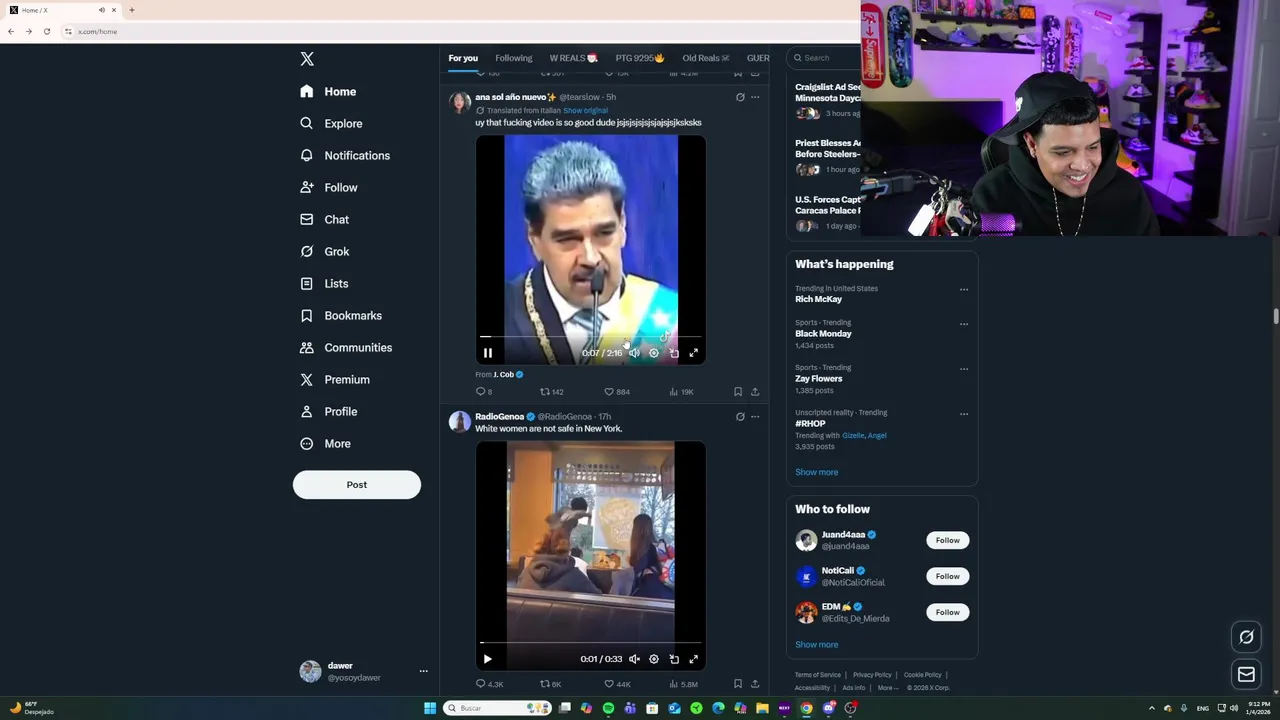Pause the Maduro video

[488, 353]
